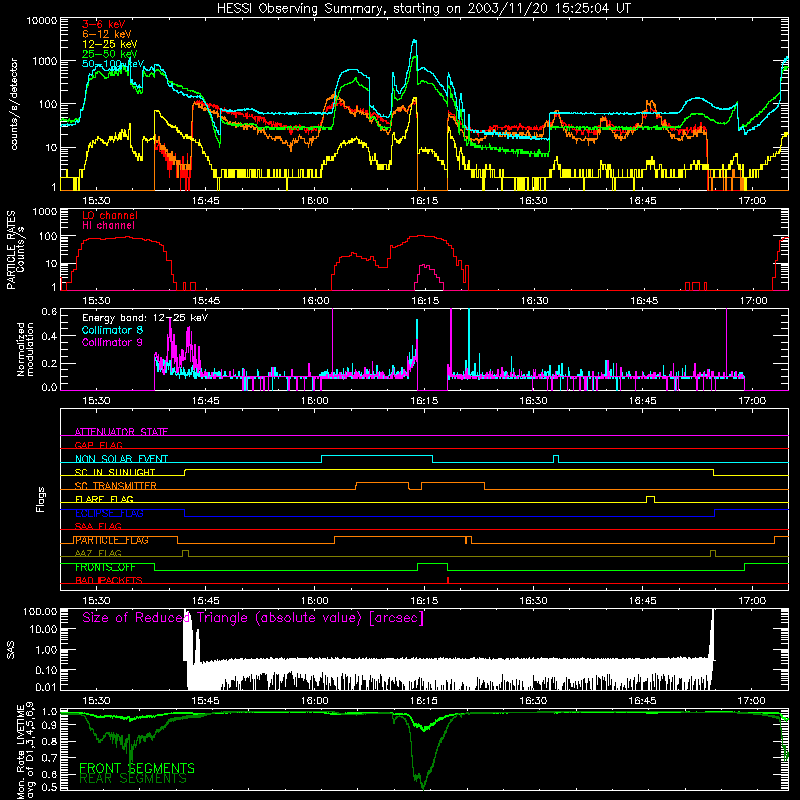Click the 100.00 y-axis label on SAS plot

point(40,611)
